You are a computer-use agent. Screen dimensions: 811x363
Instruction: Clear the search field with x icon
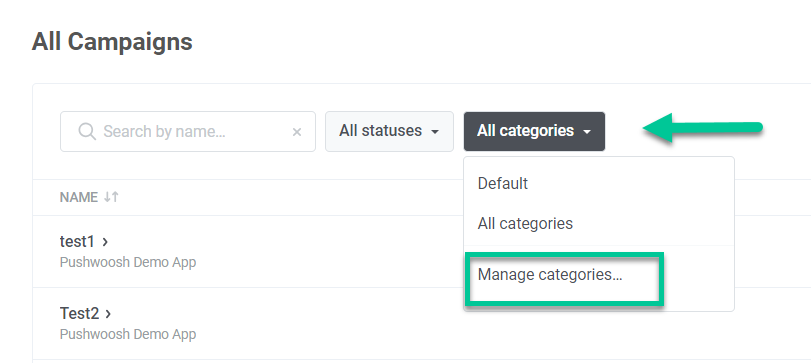tap(297, 132)
